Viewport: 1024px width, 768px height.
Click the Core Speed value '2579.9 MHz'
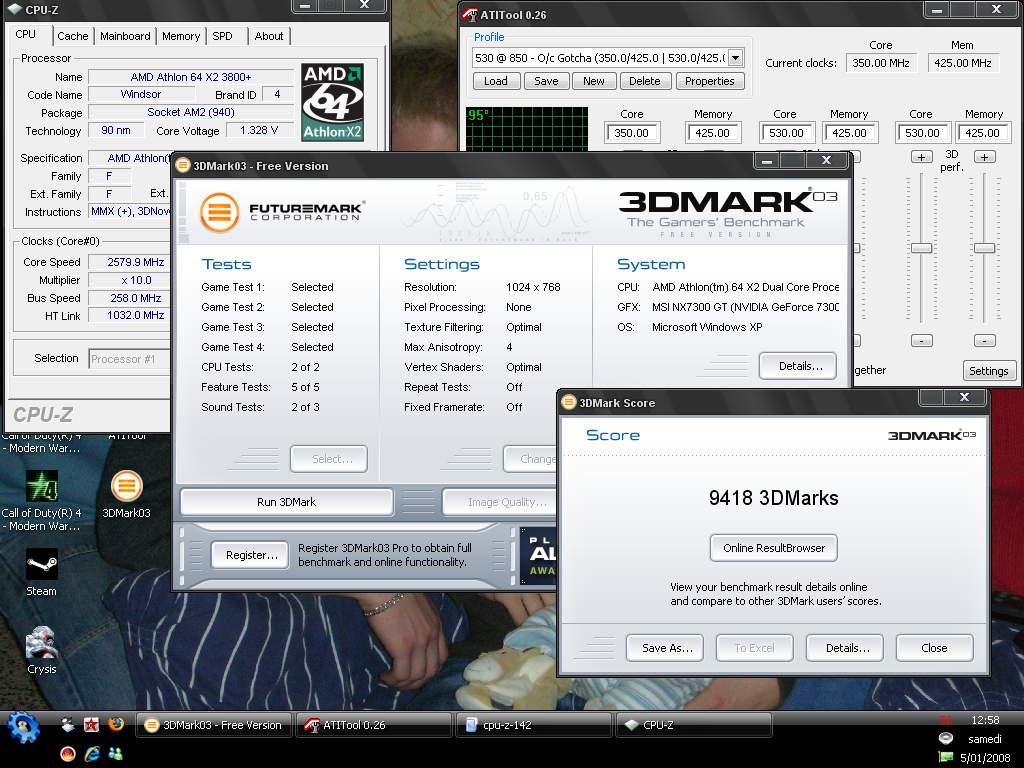tap(136, 262)
